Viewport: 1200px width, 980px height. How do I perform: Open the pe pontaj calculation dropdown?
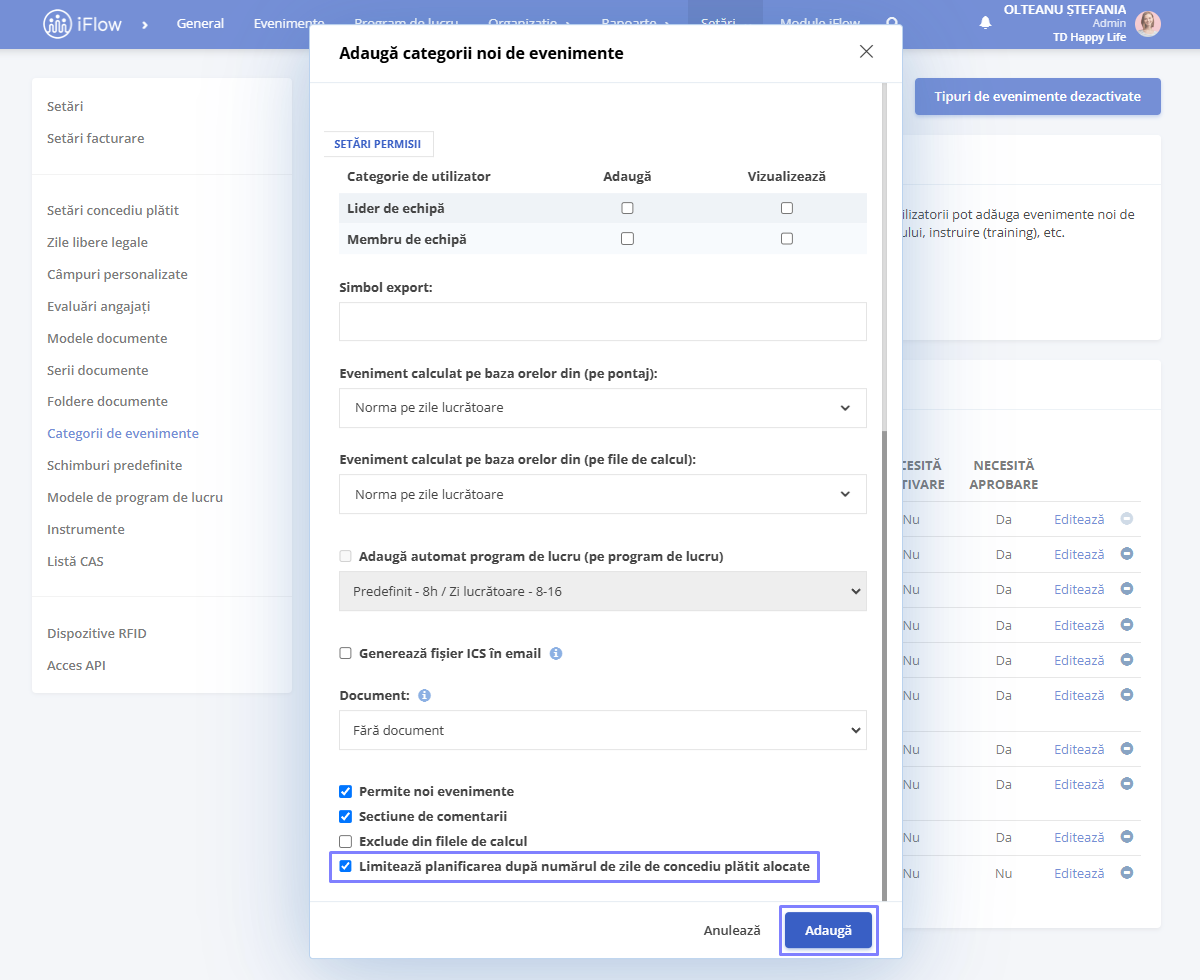[603, 408]
